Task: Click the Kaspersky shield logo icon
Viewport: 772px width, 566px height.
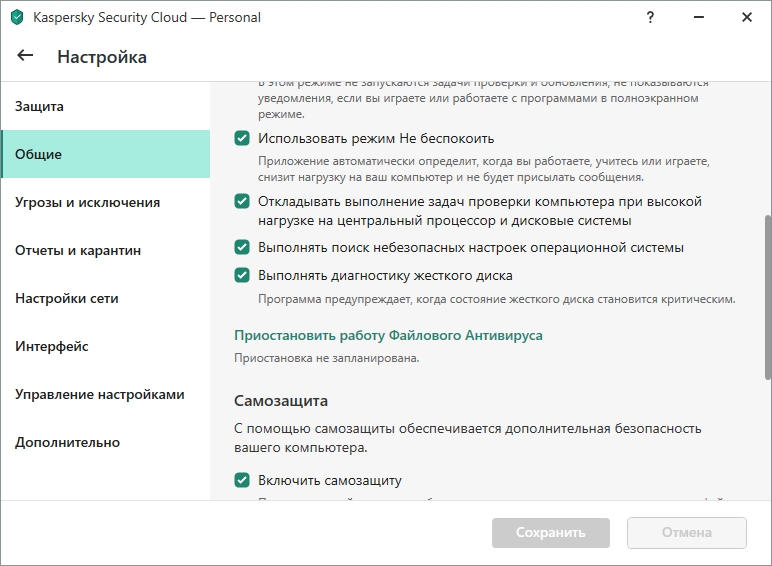Action: point(17,17)
